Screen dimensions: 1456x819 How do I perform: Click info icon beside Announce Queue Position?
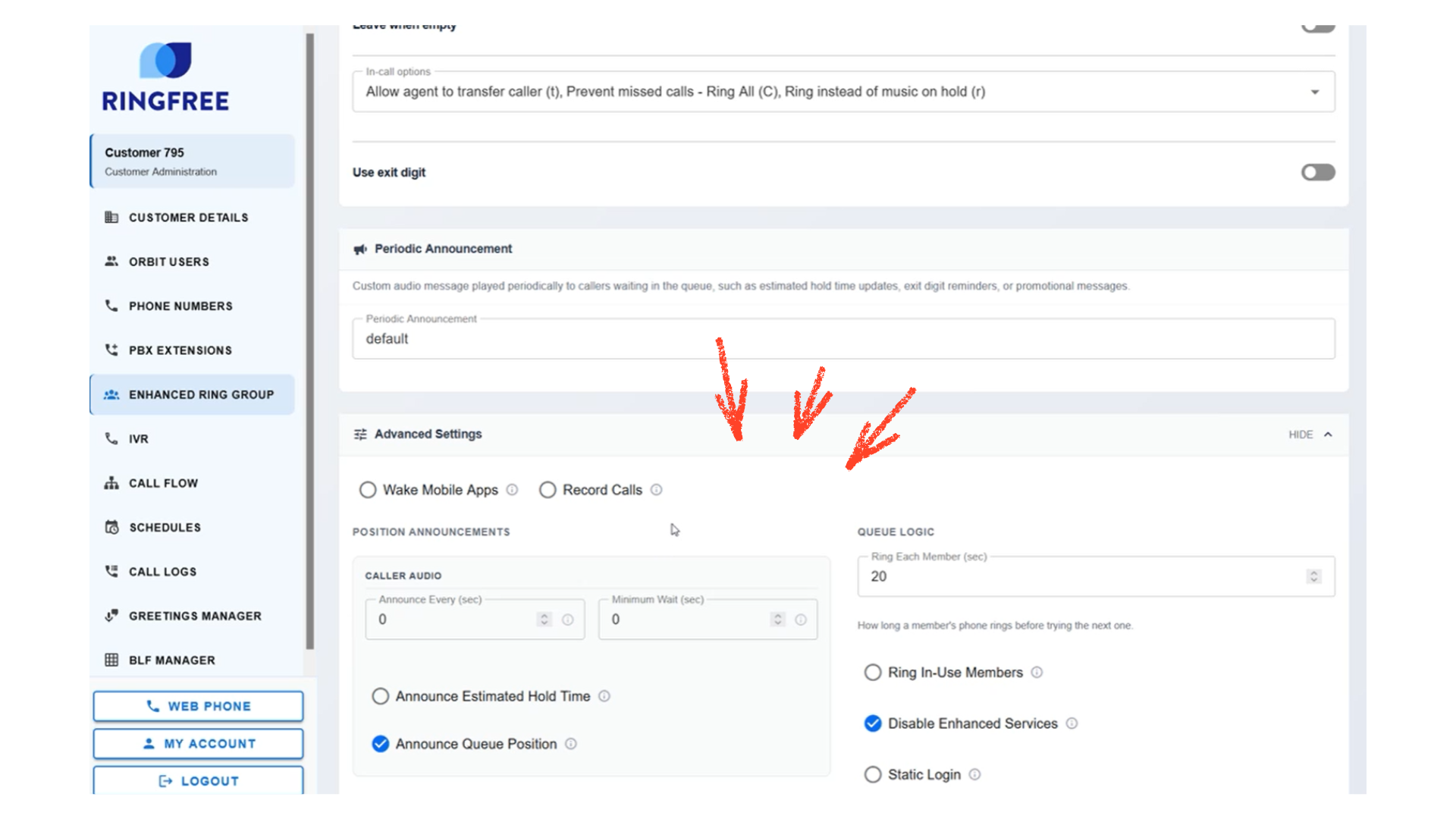point(571,744)
